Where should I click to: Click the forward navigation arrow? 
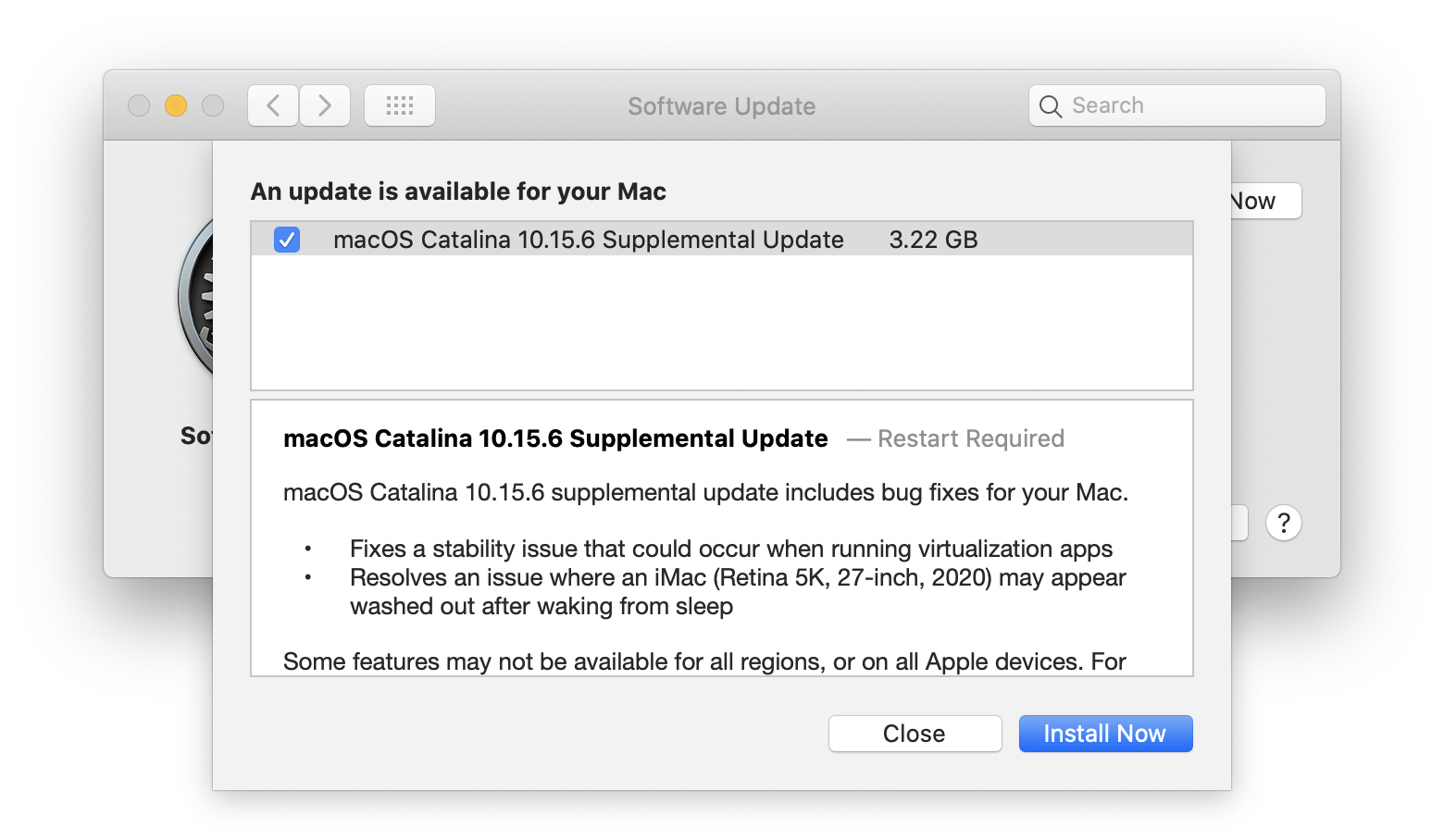click(325, 105)
